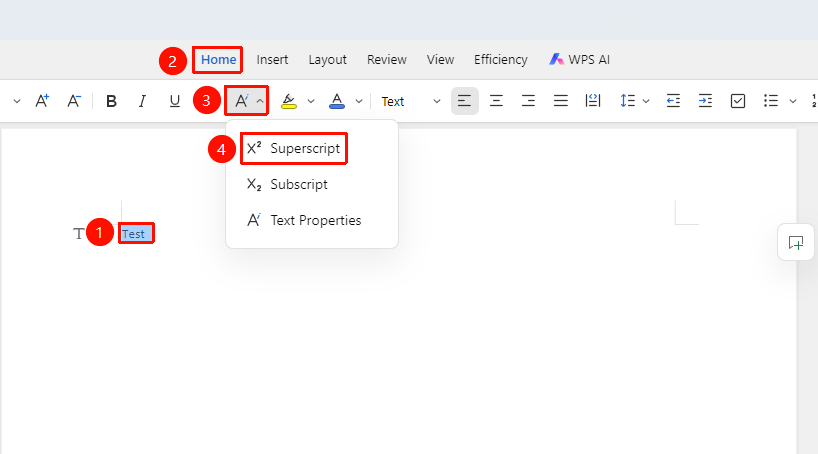Apply bulleted list formatting
This screenshot has height=454, width=818.
pyautogui.click(x=771, y=101)
